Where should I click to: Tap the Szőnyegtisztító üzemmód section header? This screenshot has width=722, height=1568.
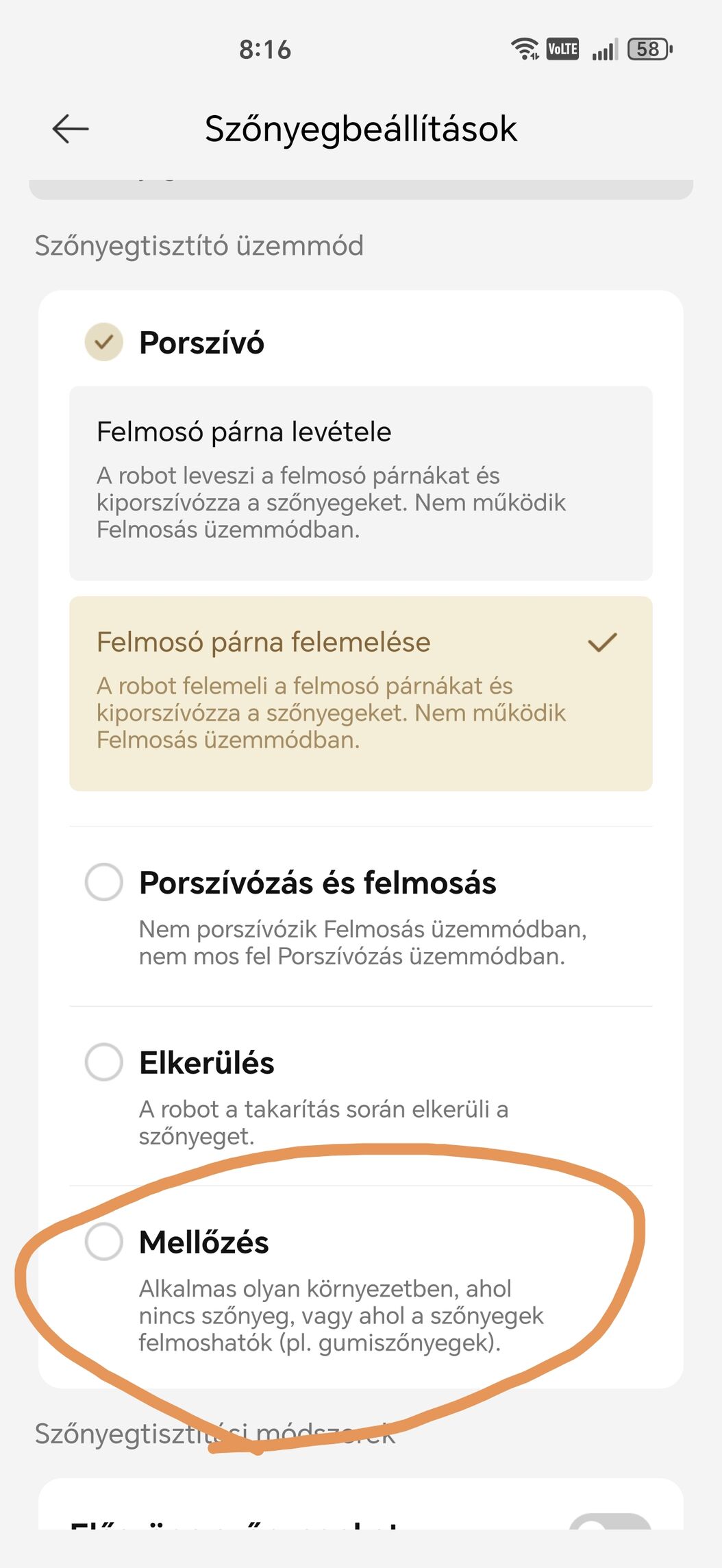pyautogui.click(x=199, y=245)
